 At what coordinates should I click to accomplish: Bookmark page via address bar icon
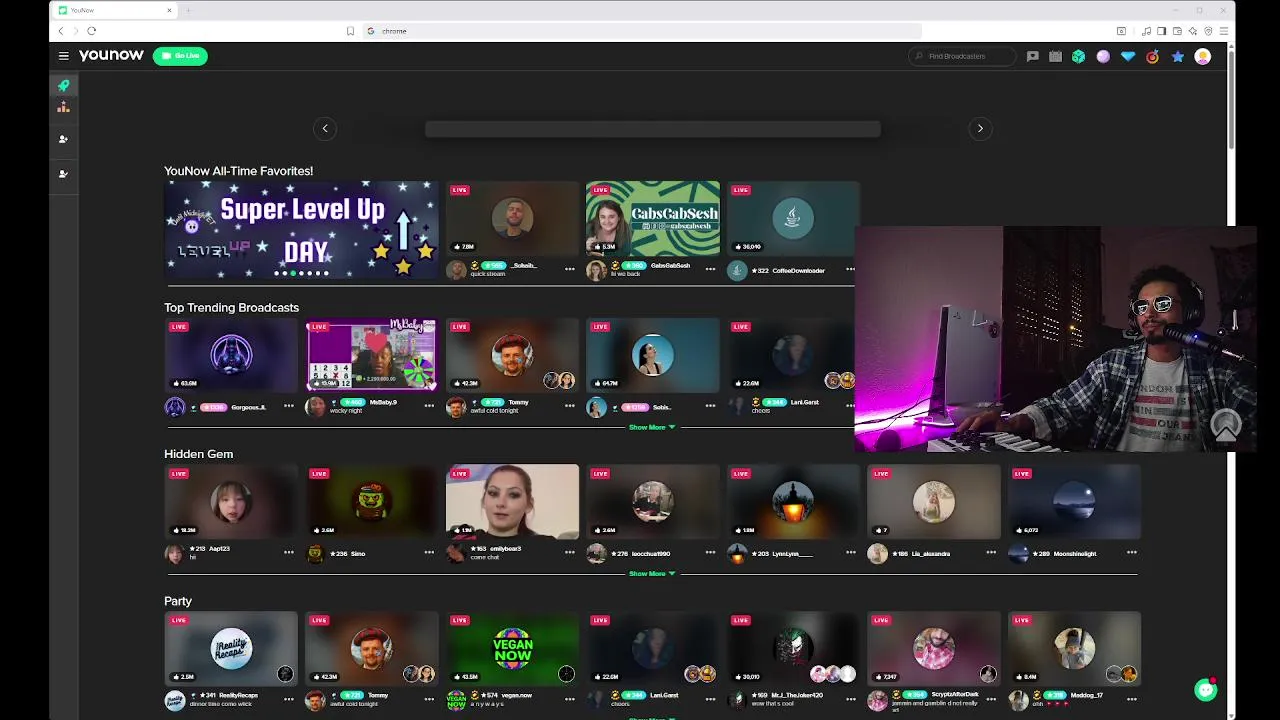coord(350,31)
